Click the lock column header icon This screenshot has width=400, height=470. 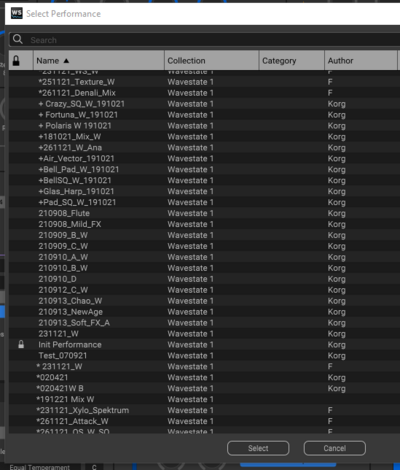(x=16, y=61)
